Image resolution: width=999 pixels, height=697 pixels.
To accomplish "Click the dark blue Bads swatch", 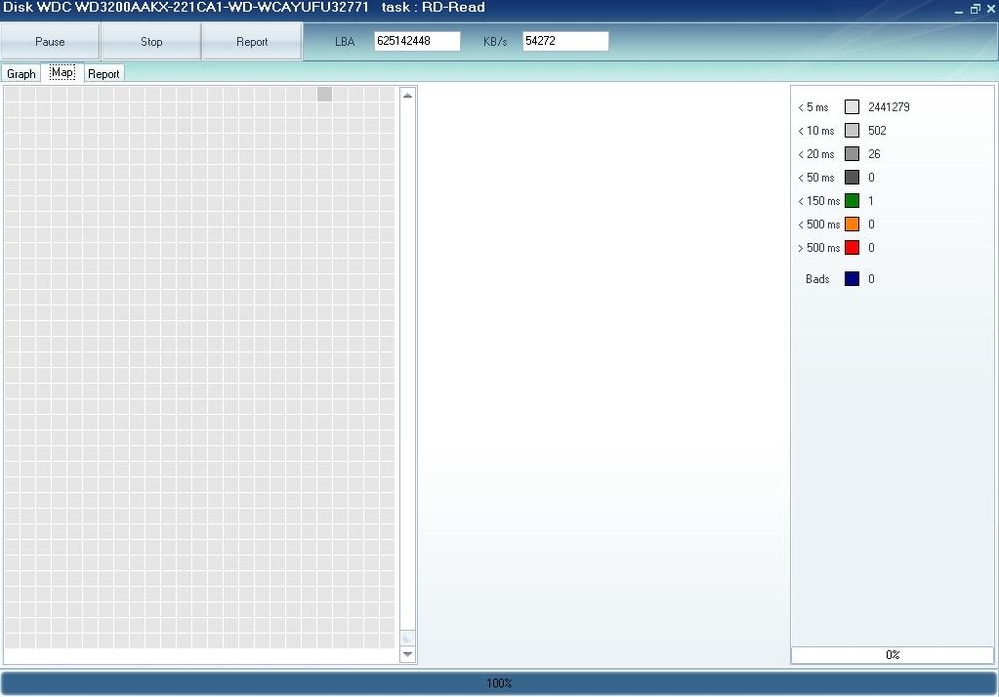I will 852,279.
